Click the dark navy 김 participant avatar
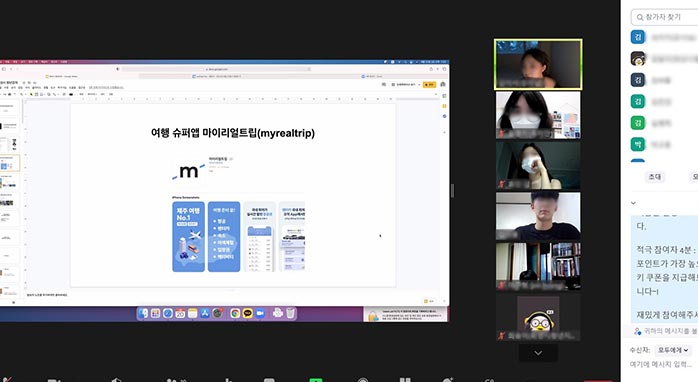Screen dimensions: 698x382 [638, 80]
